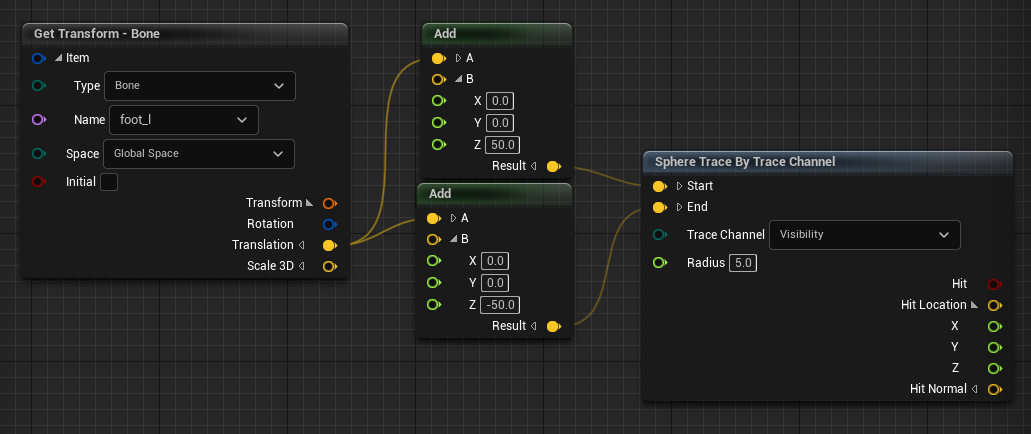1031x434 pixels.
Task: Click the End input pin on Sphere Trace
Action: [659, 208]
